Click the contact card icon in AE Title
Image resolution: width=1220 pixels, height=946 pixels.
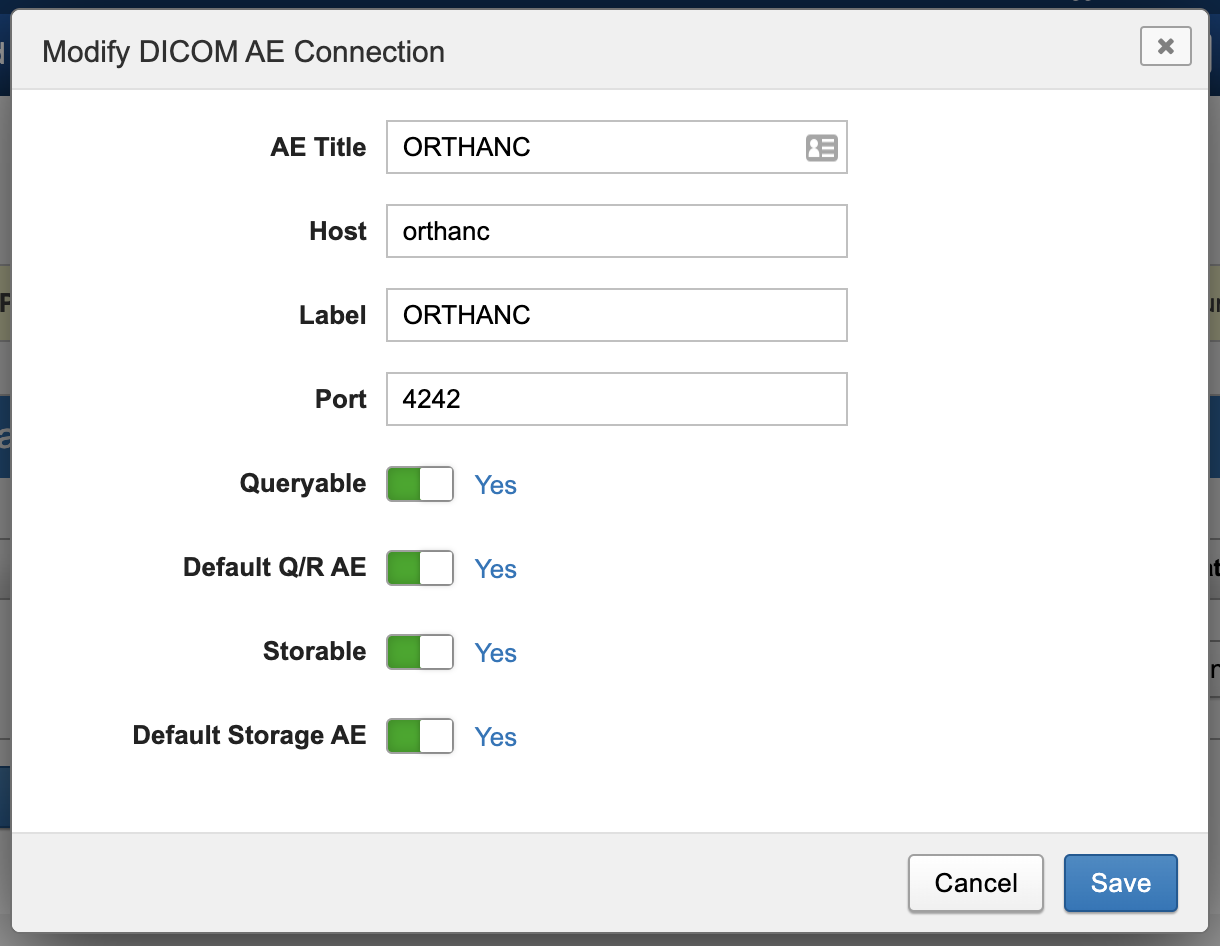tap(821, 148)
